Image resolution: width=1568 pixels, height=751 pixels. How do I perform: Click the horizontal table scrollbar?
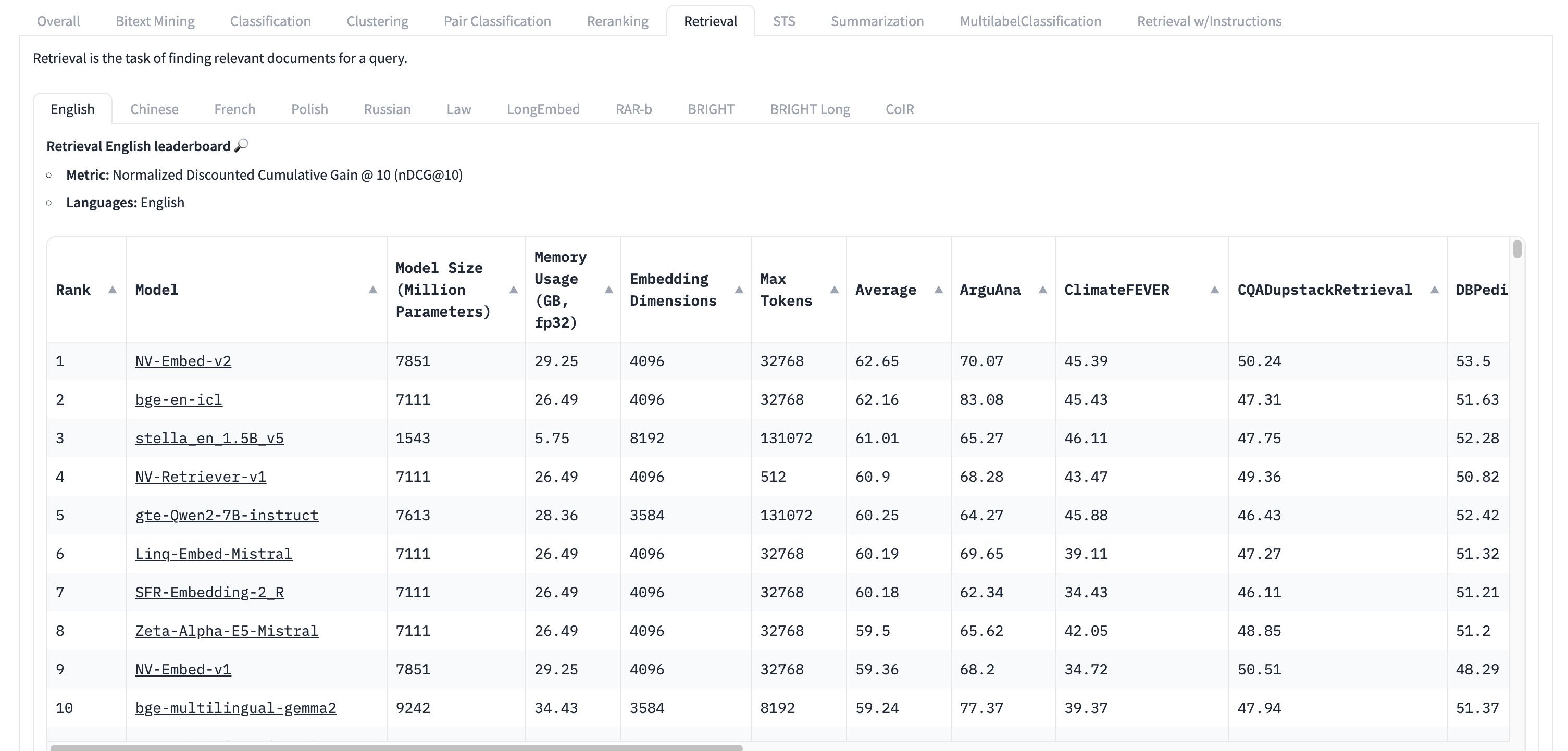coord(396,747)
